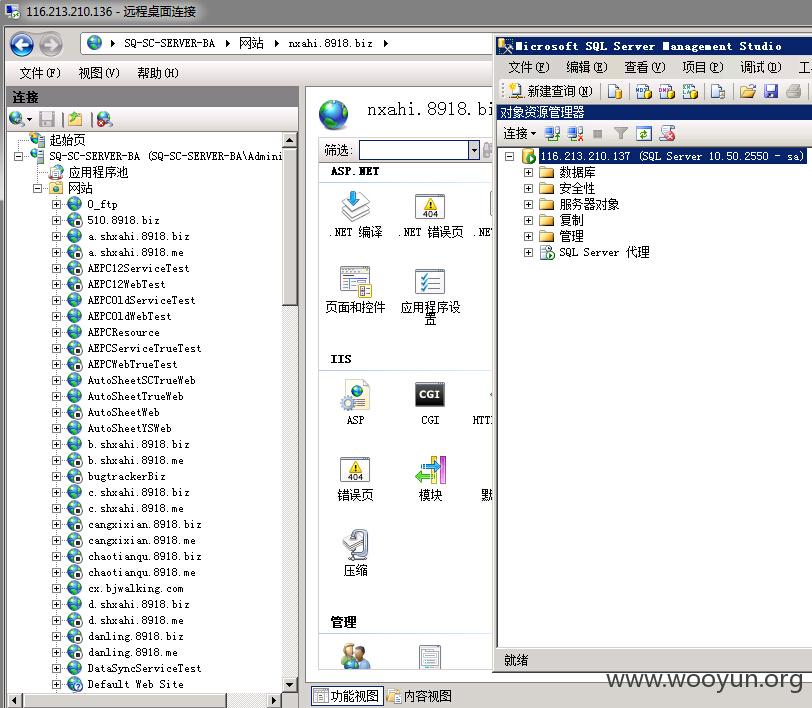Image resolution: width=812 pixels, height=708 pixels.
Task: Expand the 服务器对象 node
Action: click(x=528, y=204)
